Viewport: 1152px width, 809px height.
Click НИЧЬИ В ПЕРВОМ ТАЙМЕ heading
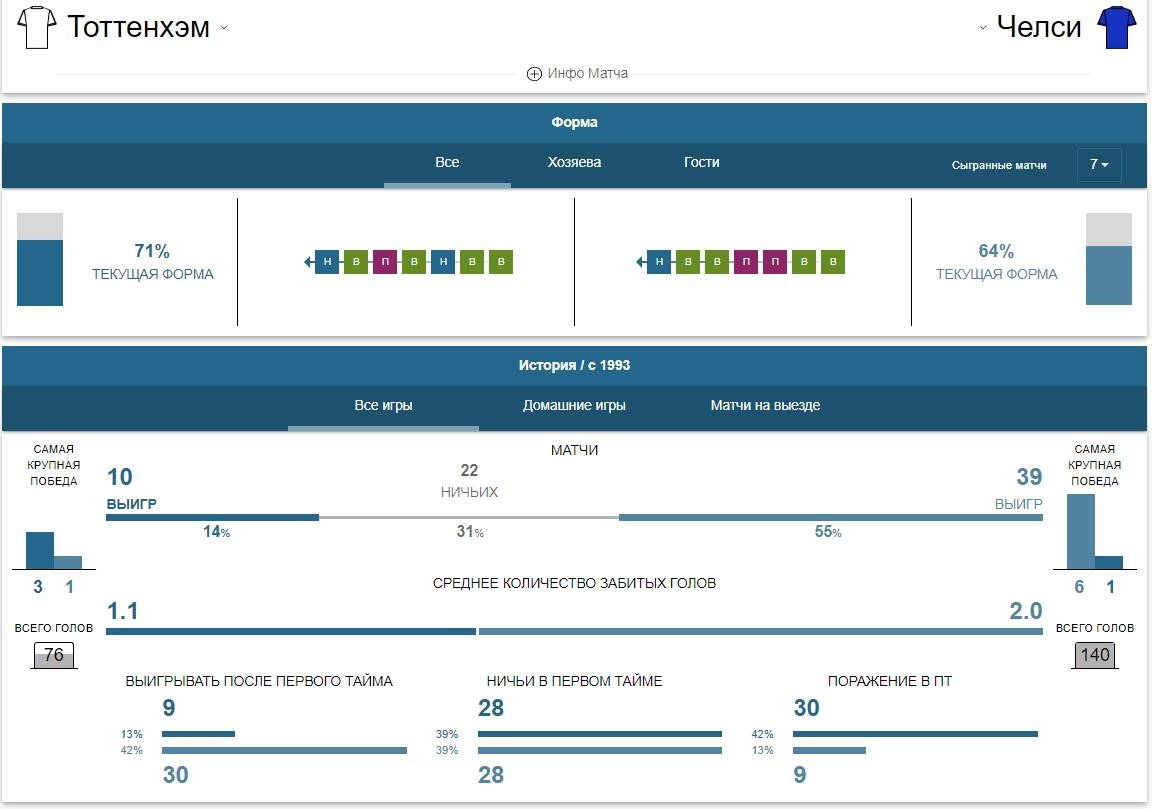click(574, 681)
